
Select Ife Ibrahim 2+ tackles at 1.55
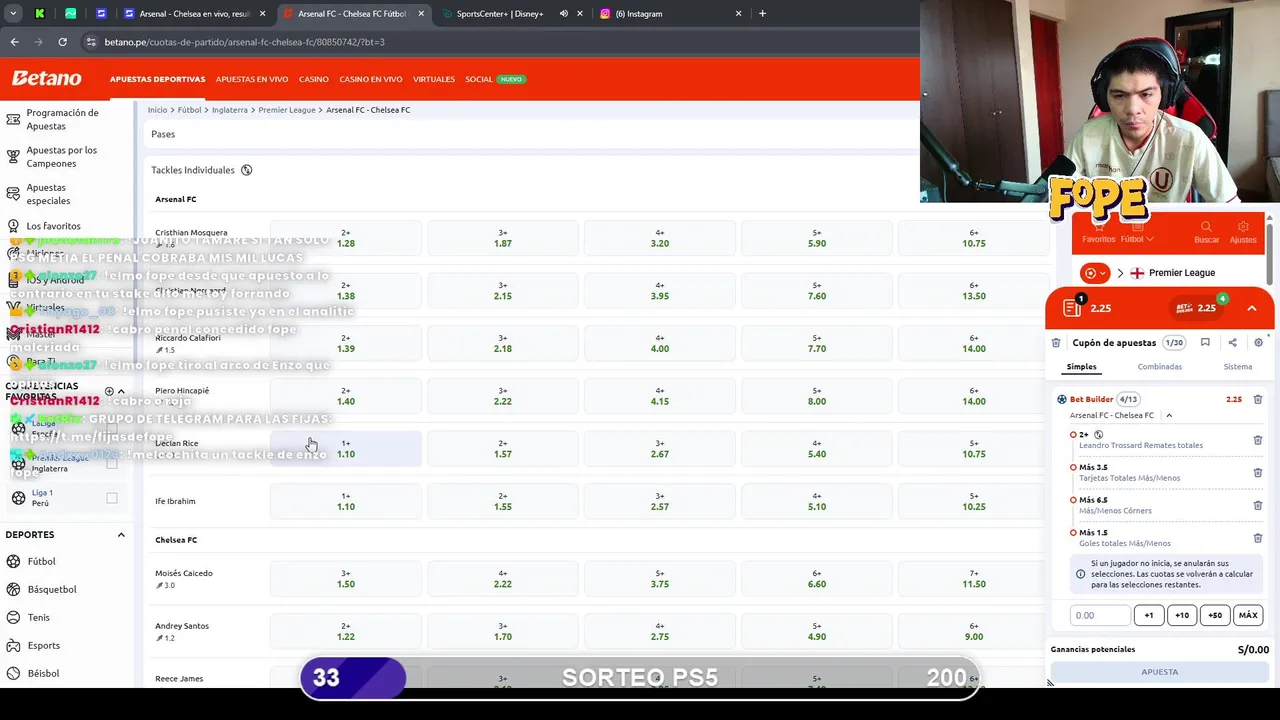[x=503, y=501]
